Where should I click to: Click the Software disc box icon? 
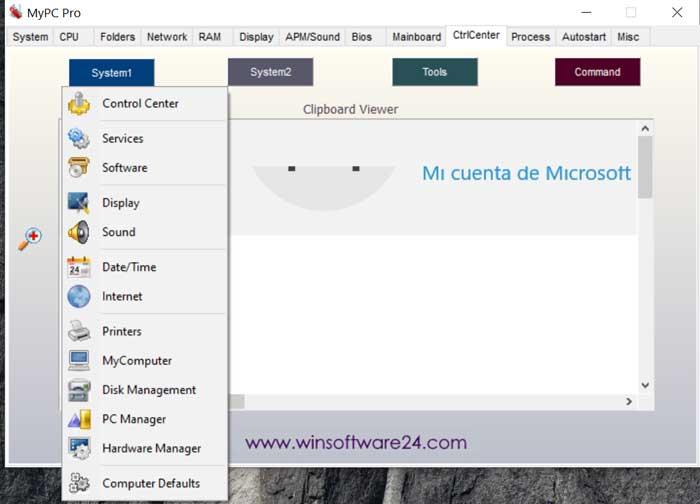click(79, 167)
